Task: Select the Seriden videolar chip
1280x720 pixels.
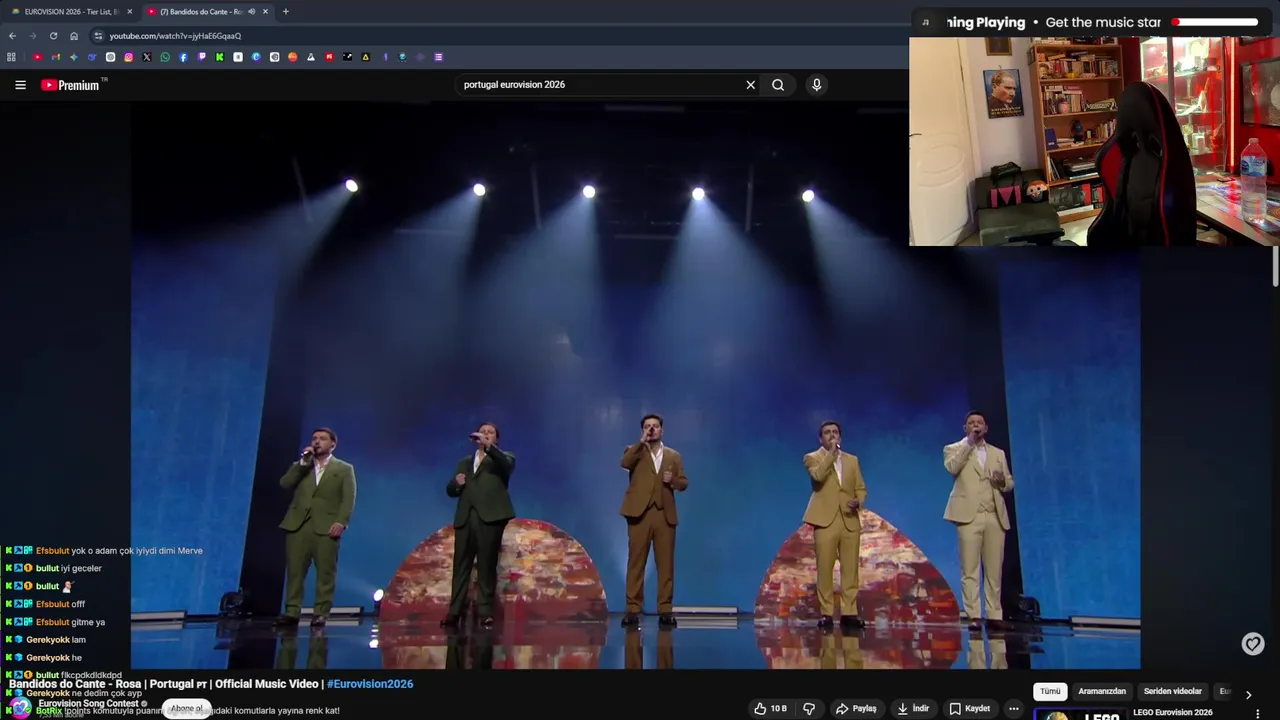Action: click(x=1173, y=691)
